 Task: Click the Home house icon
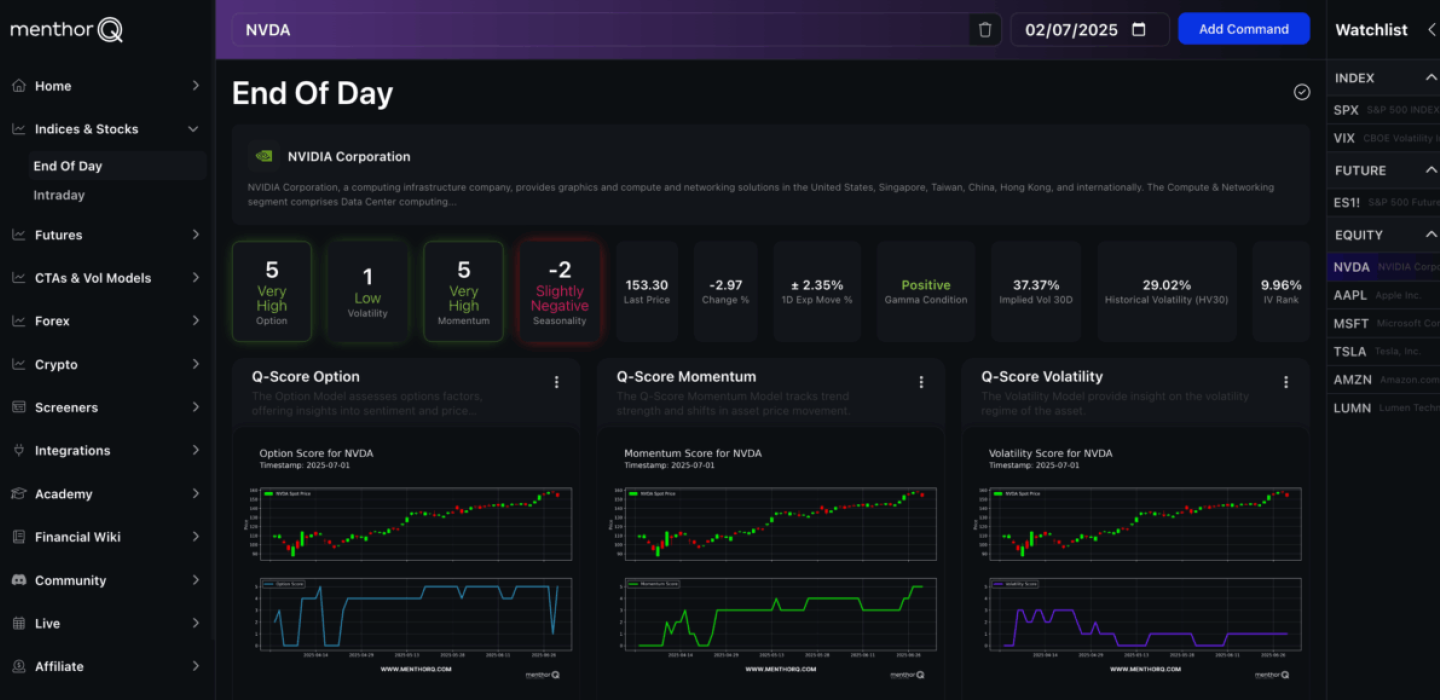[18, 86]
